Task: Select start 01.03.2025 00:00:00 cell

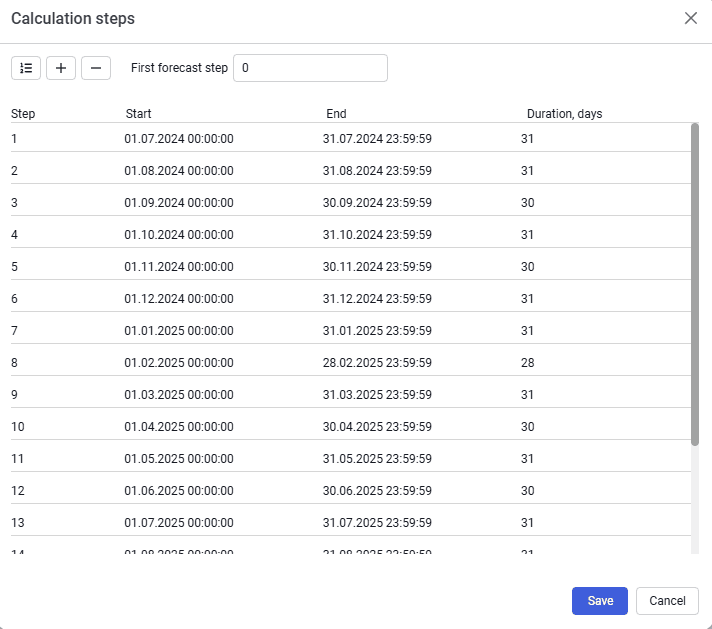Action: coord(179,395)
